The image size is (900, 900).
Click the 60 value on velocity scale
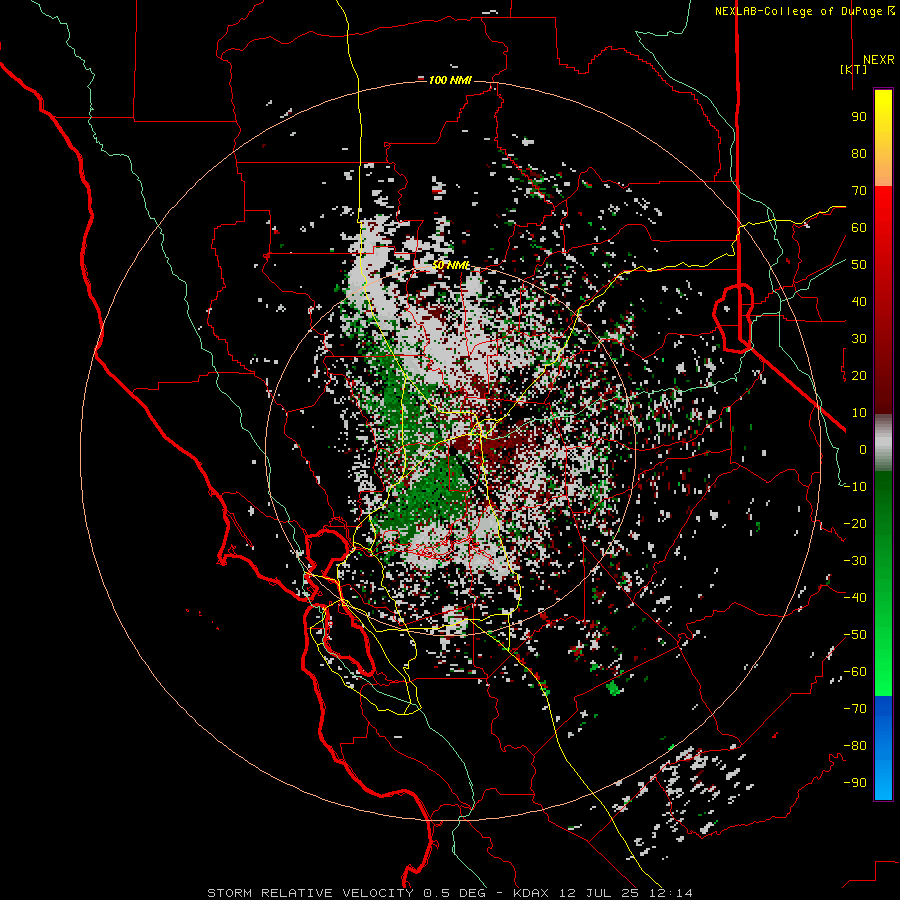[859, 228]
